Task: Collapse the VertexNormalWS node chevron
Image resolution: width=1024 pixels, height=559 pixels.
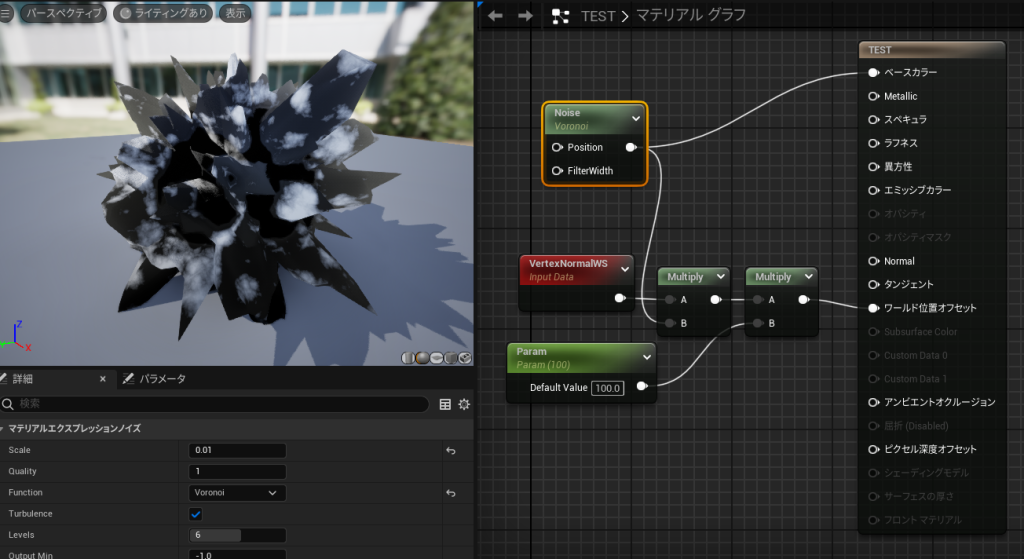Action: click(x=625, y=268)
